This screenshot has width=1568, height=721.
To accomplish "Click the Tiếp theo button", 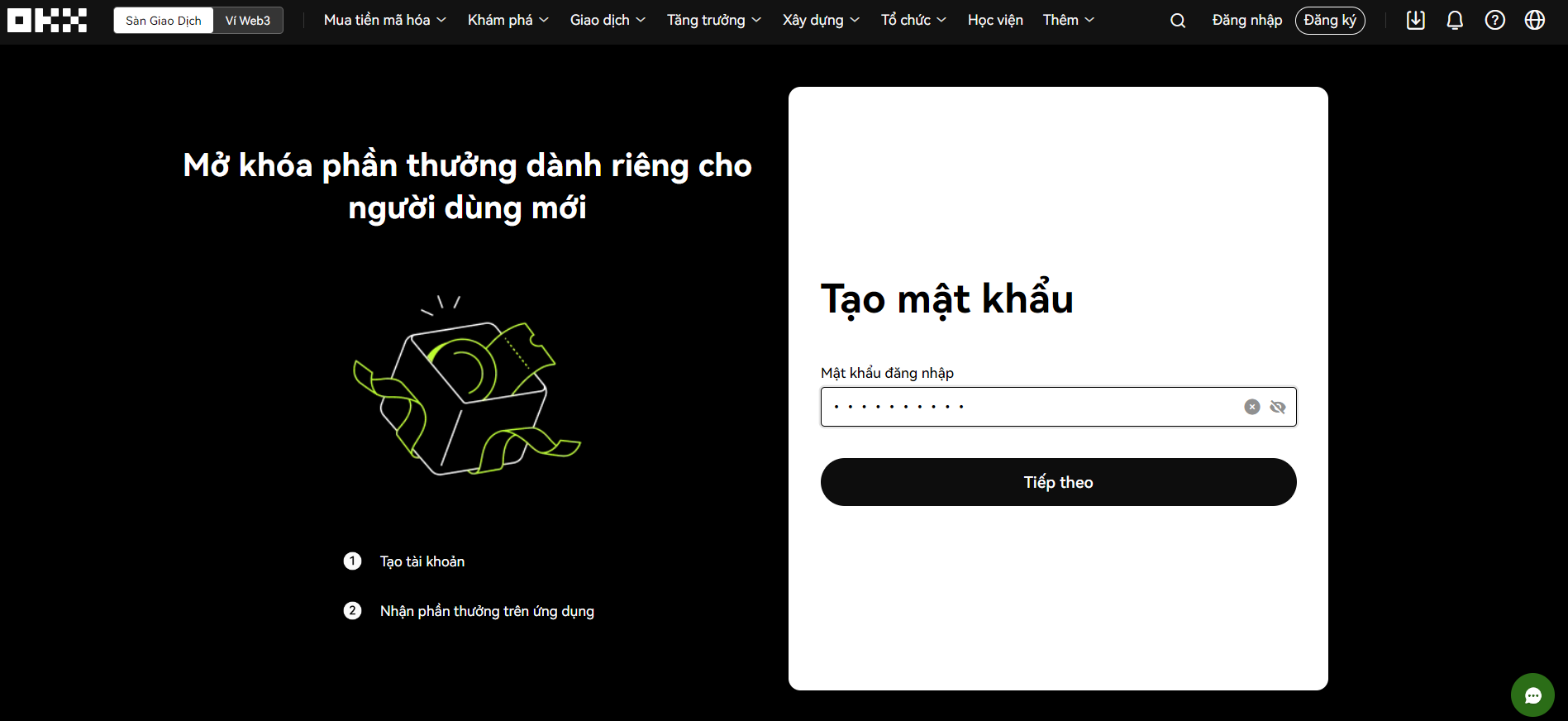I will (x=1058, y=482).
